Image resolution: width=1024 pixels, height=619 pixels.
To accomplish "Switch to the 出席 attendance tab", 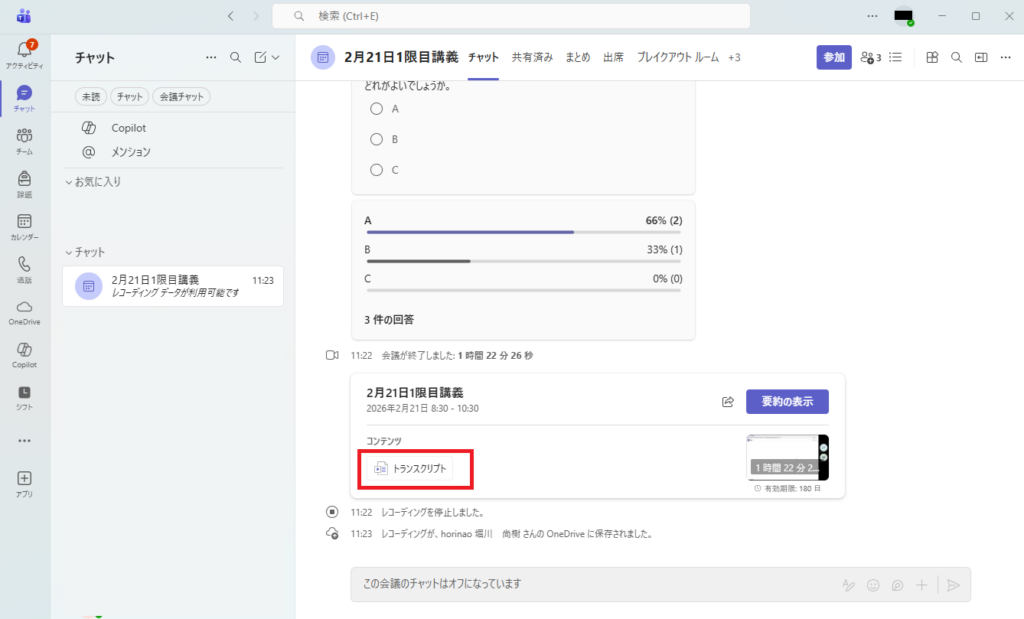I will 613,57.
